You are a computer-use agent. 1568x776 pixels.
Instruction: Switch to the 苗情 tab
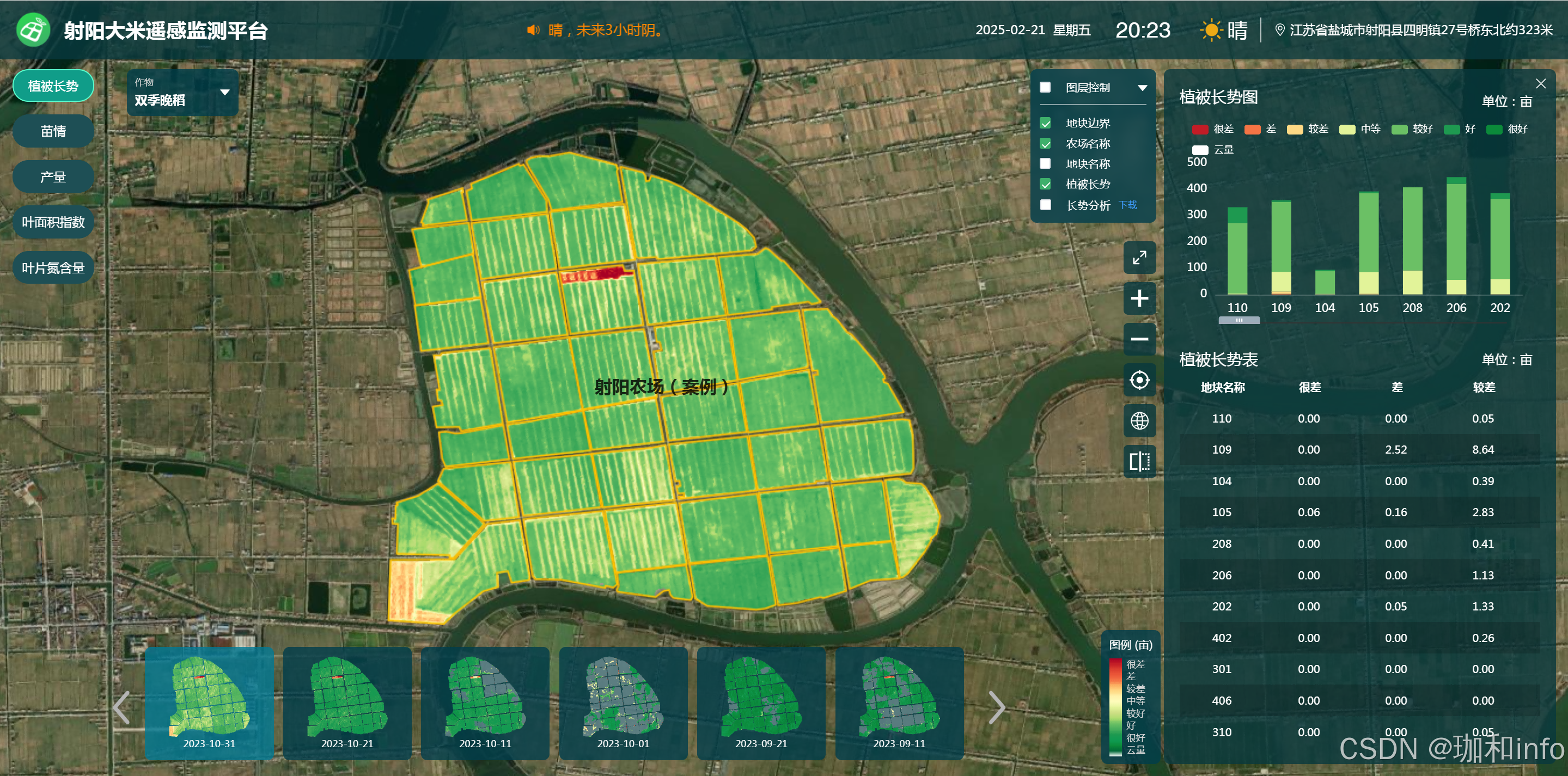(53, 131)
